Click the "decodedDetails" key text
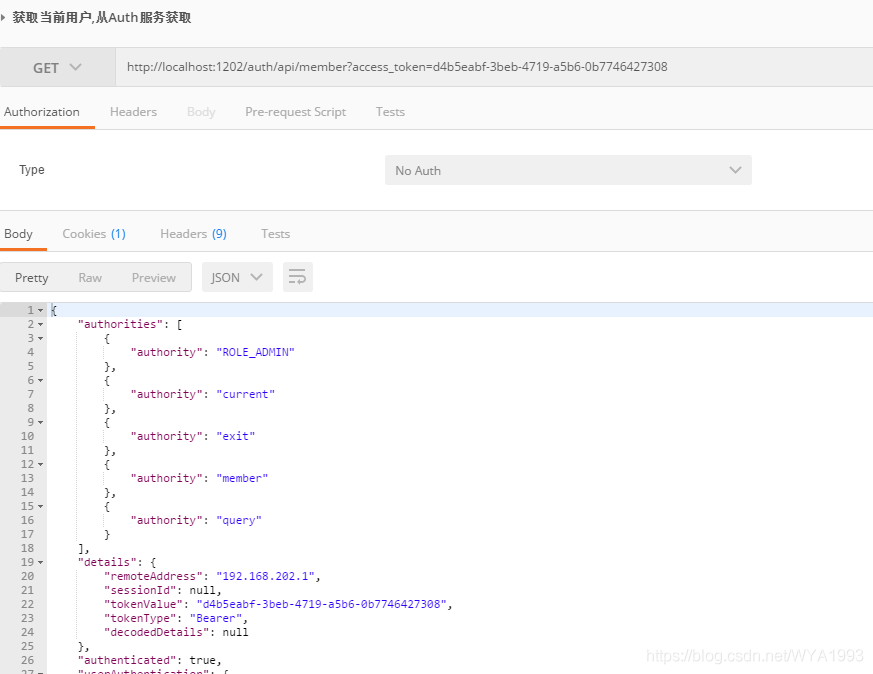Screen dimensions: 873x674 (156, 632)
